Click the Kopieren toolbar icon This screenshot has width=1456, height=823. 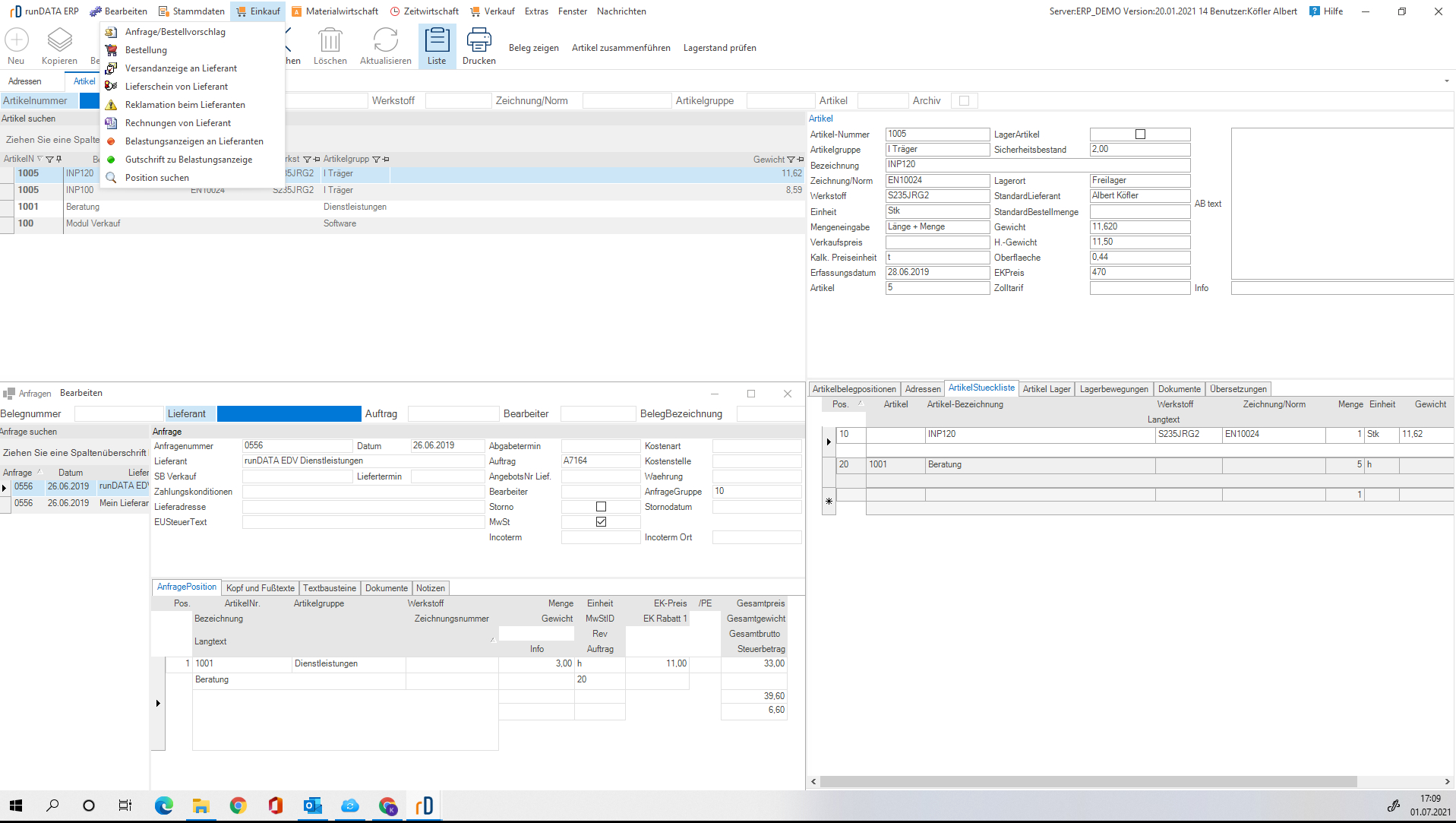click(x=59, y=40)
